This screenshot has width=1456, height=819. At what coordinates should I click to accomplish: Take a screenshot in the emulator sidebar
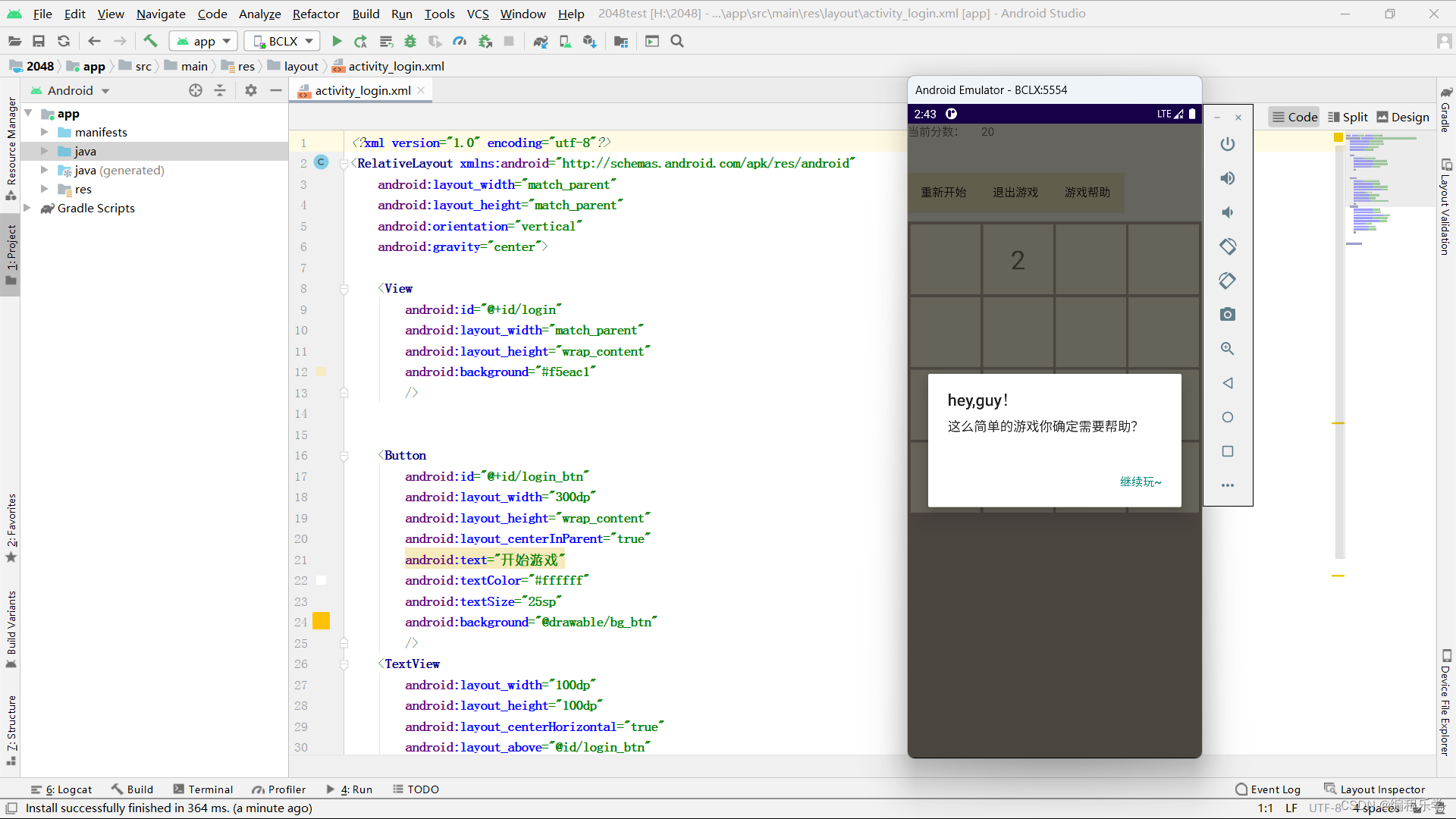pos(1228,314)
